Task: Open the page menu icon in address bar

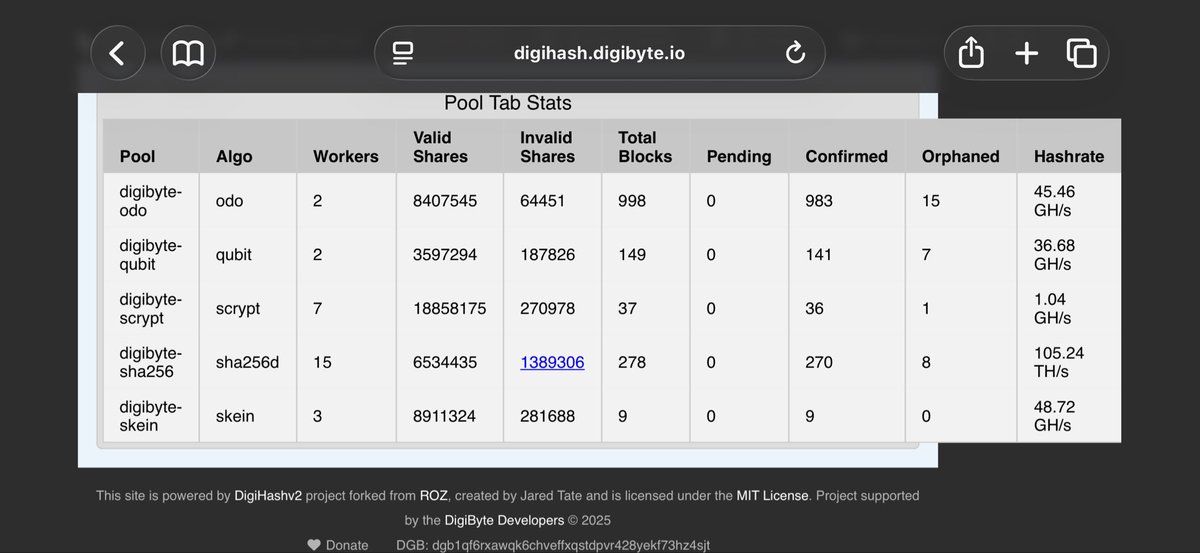Action: pos(403,53)
